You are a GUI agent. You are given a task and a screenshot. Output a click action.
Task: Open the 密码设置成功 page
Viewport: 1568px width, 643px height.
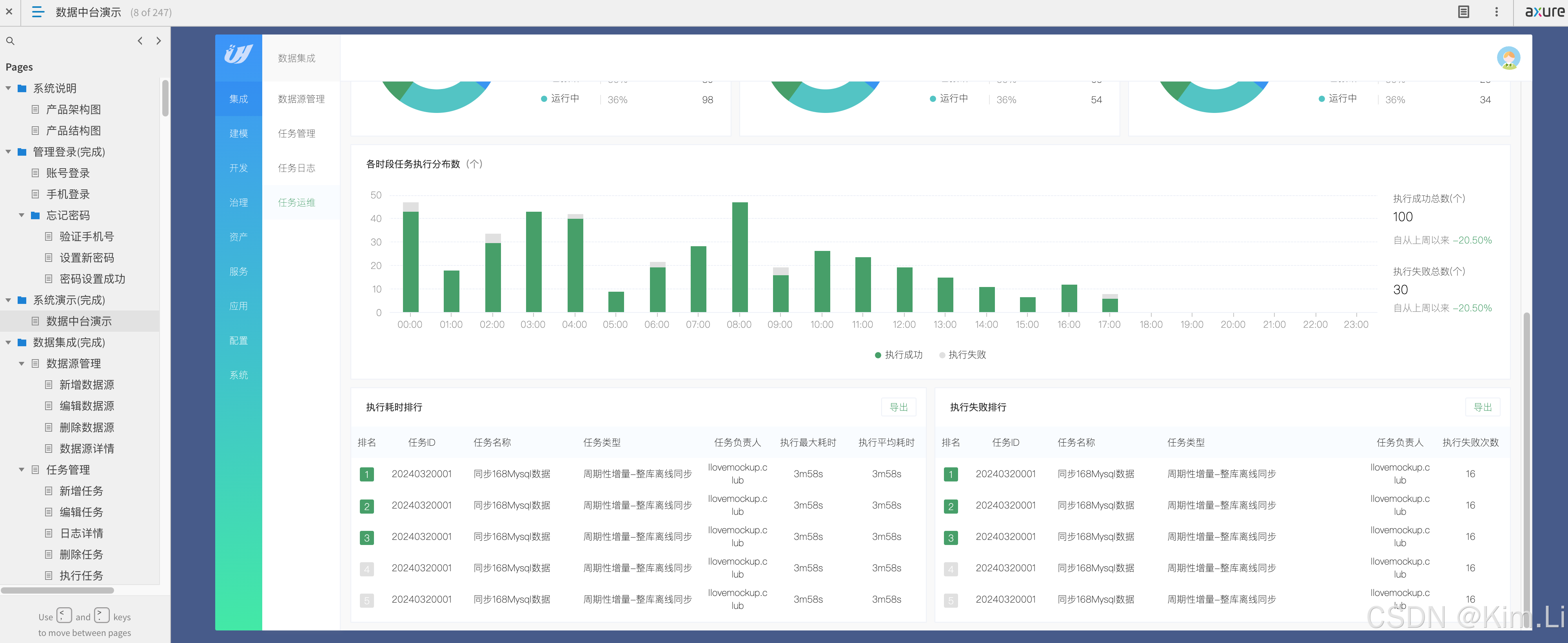pyautogui.click(x=92, y=279)
